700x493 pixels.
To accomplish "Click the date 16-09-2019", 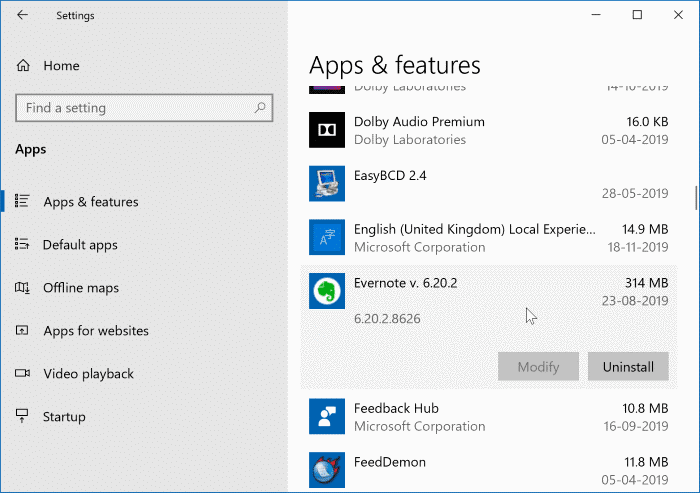I will click(636, 426).
